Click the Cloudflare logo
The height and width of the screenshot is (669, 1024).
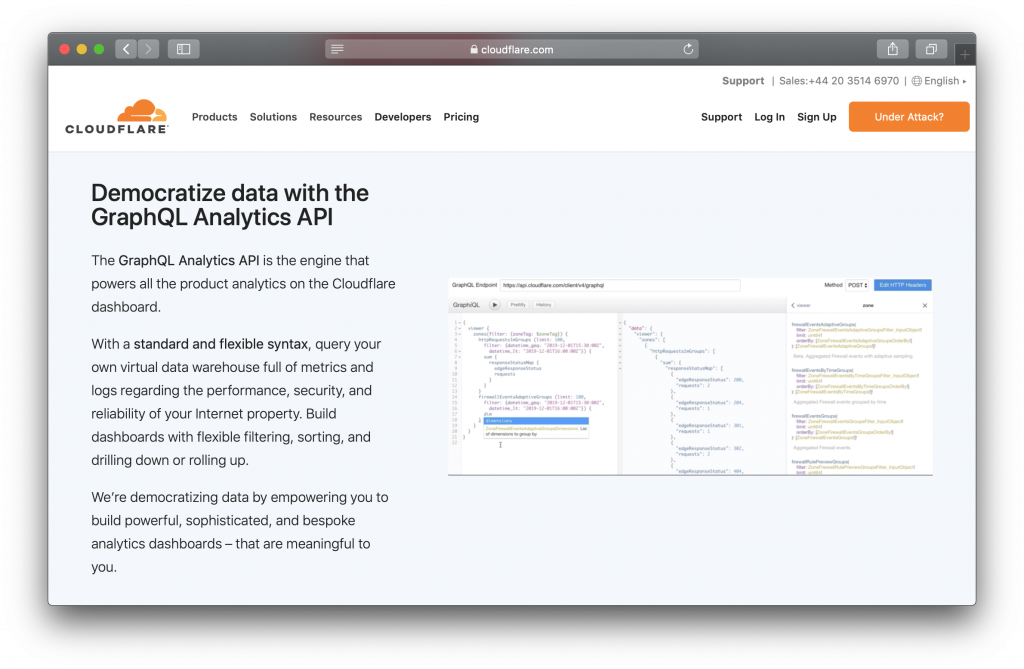pos(117,117)
